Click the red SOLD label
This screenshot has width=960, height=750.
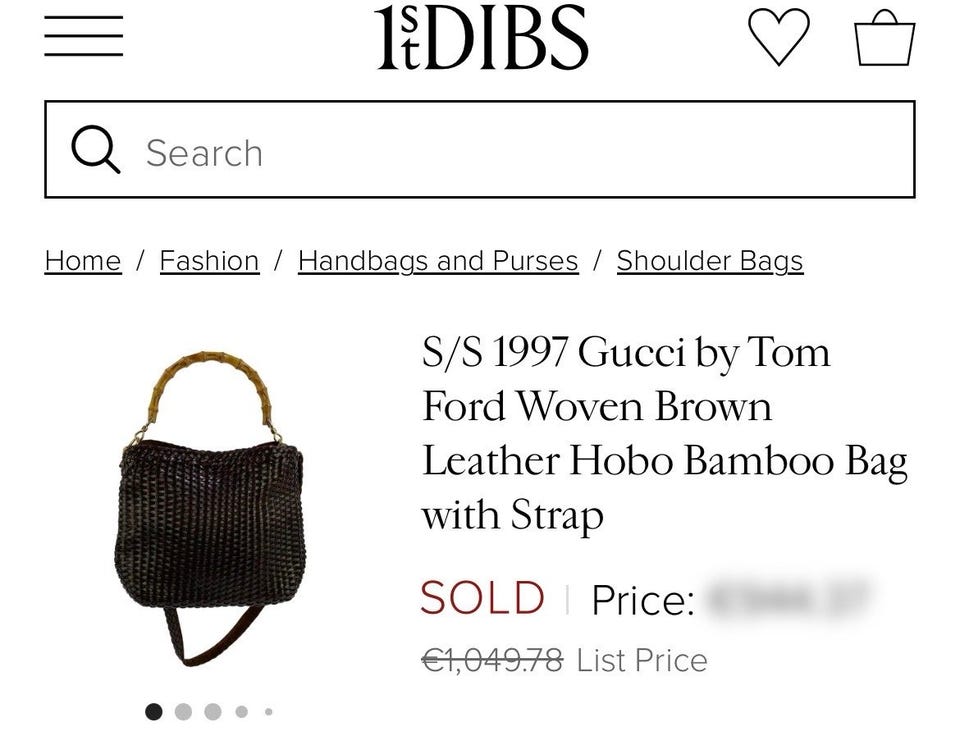482,598
